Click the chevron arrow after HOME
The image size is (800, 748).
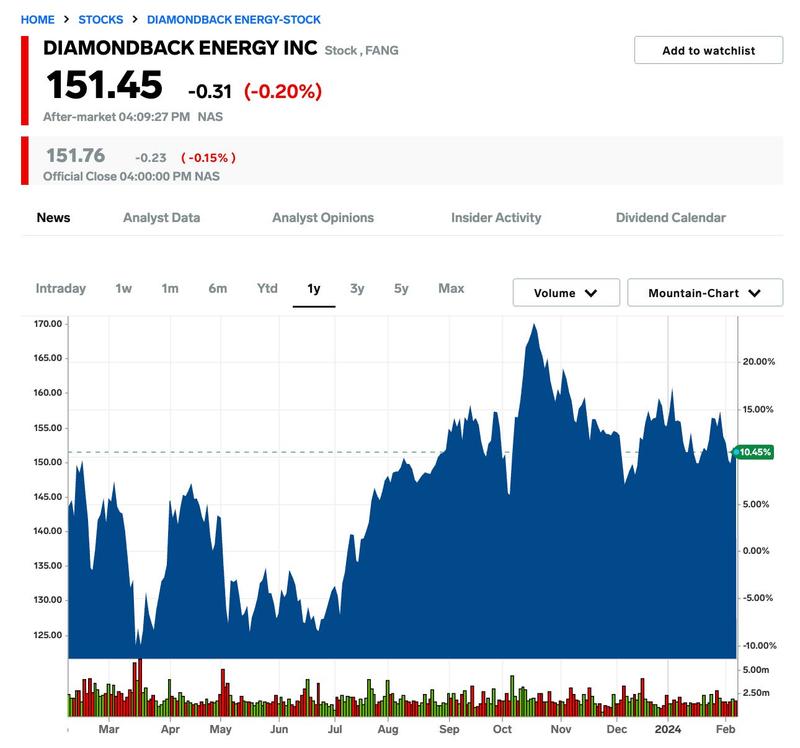coord(66,19)
